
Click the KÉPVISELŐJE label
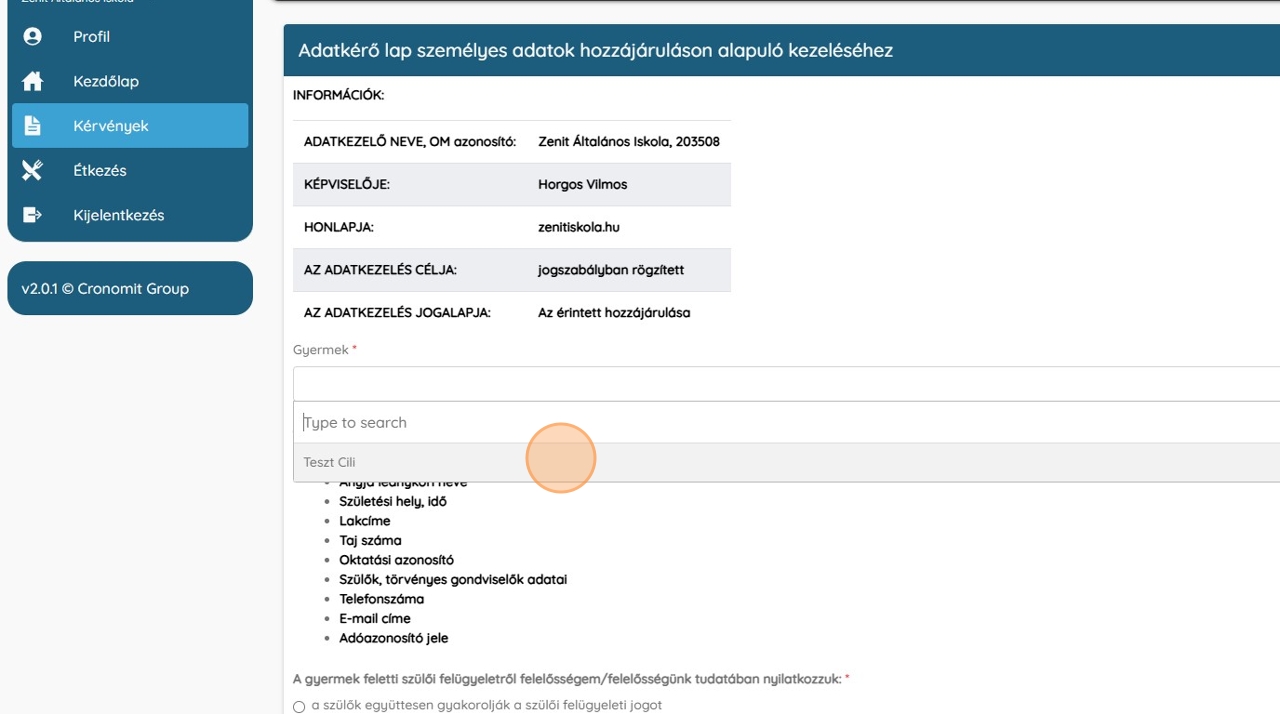(347, 184)
